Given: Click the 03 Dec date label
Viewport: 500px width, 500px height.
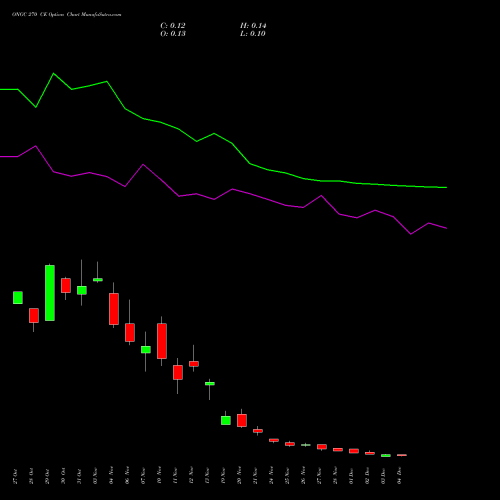Looking at the screenshot, I should point(383,476).
